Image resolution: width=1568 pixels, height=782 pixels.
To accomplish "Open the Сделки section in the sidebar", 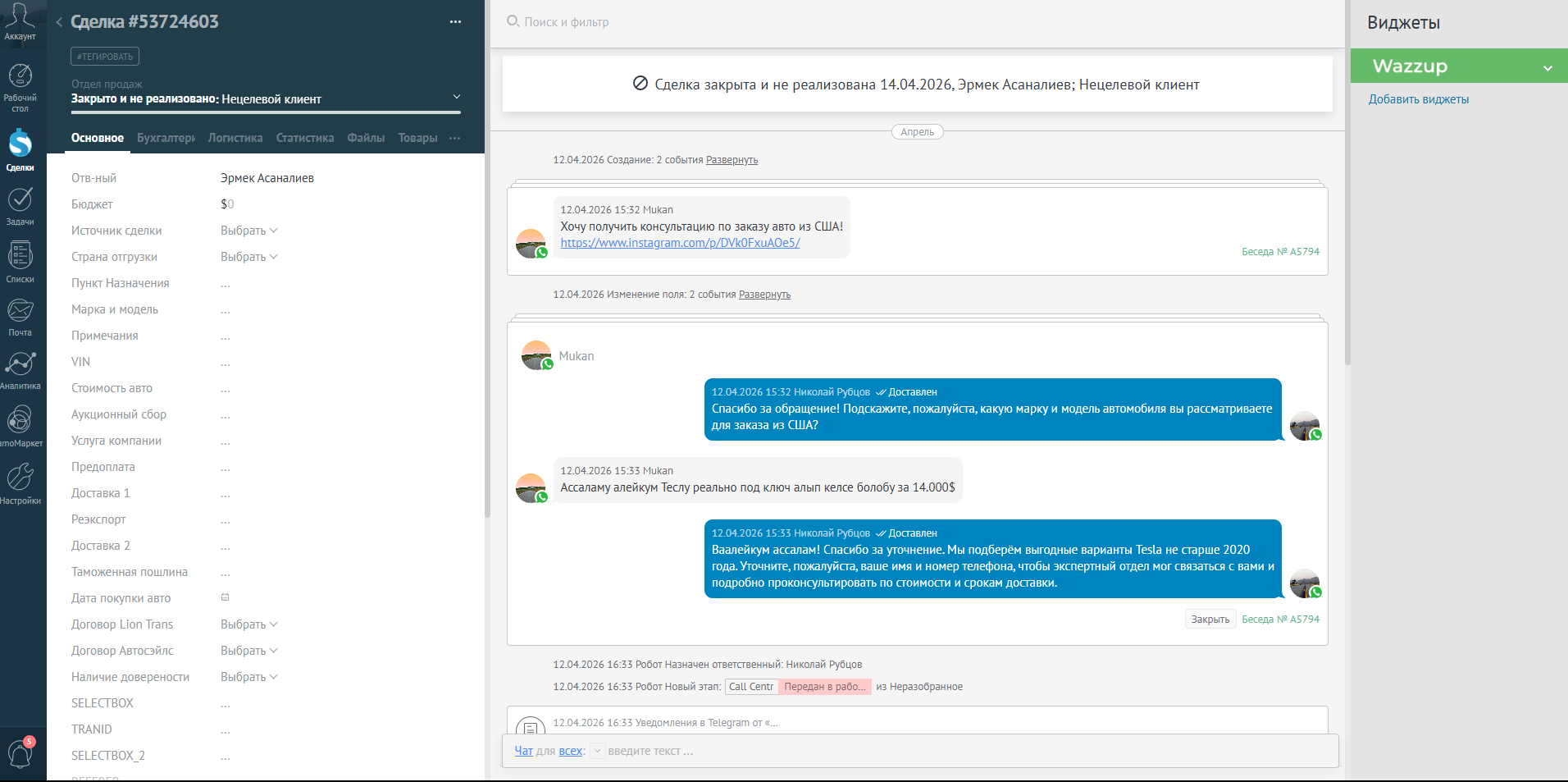I will point(20,149).
